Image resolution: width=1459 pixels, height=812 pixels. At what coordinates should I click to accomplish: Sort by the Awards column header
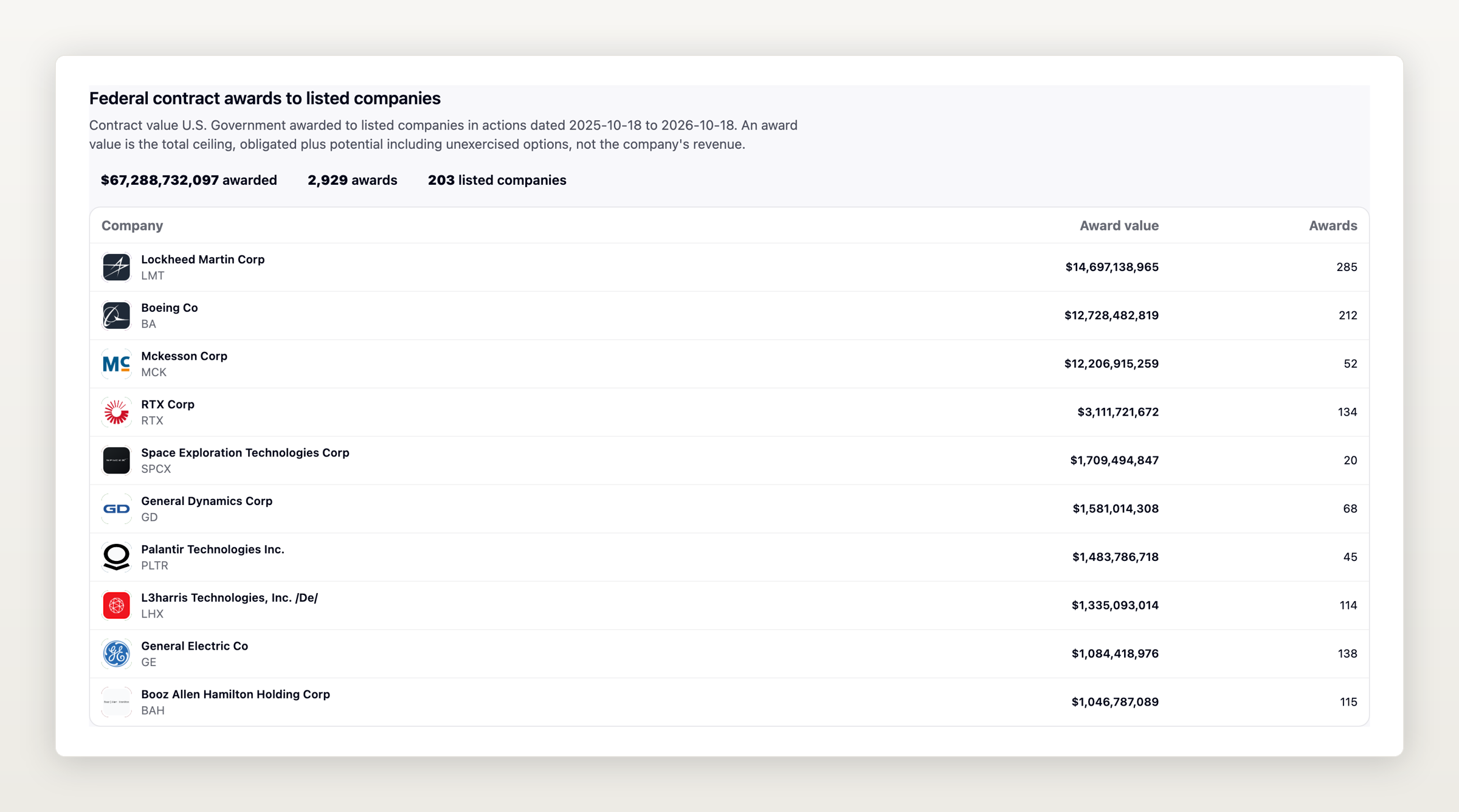[x=1333, y=225]
